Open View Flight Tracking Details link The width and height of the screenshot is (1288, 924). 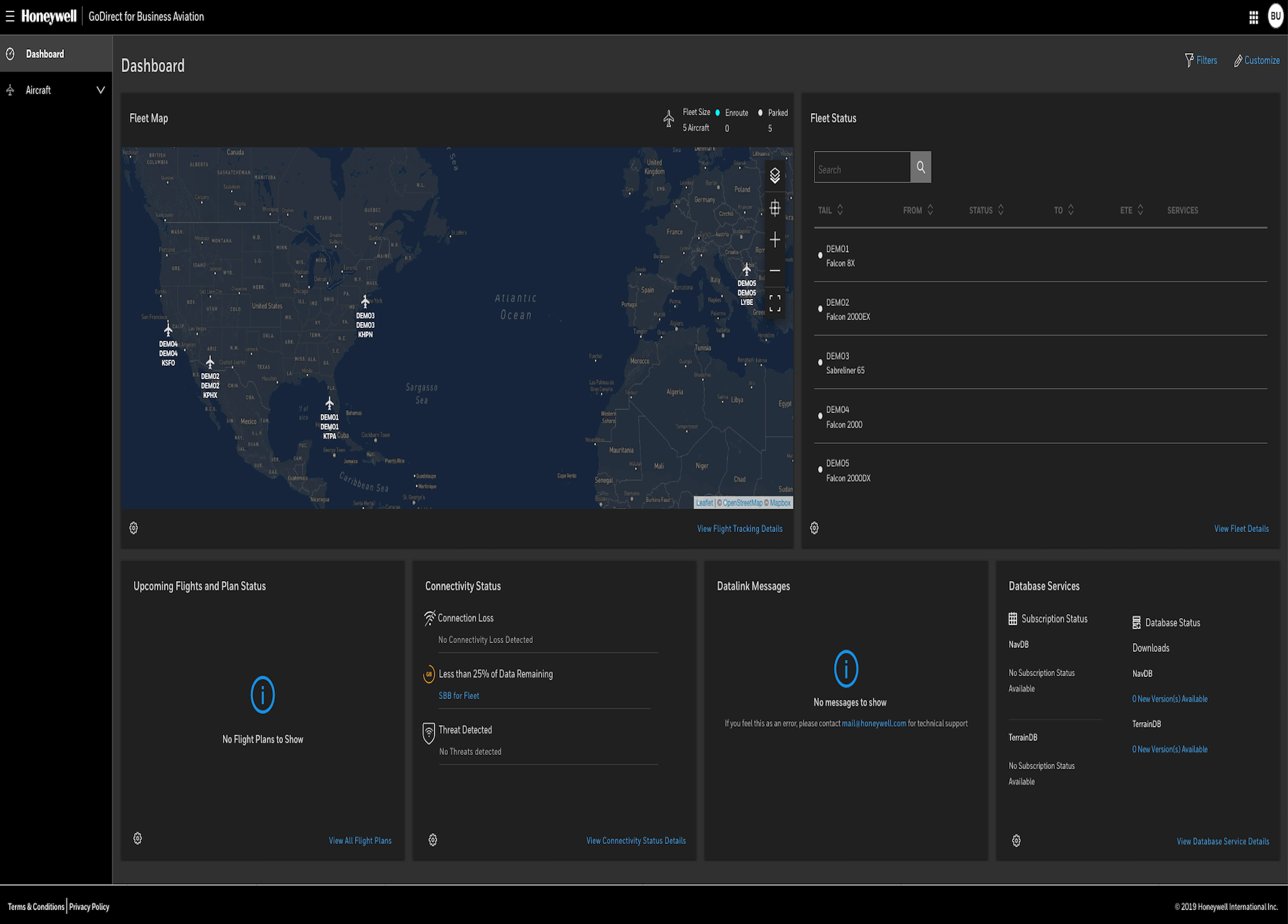tap(739, 529)
